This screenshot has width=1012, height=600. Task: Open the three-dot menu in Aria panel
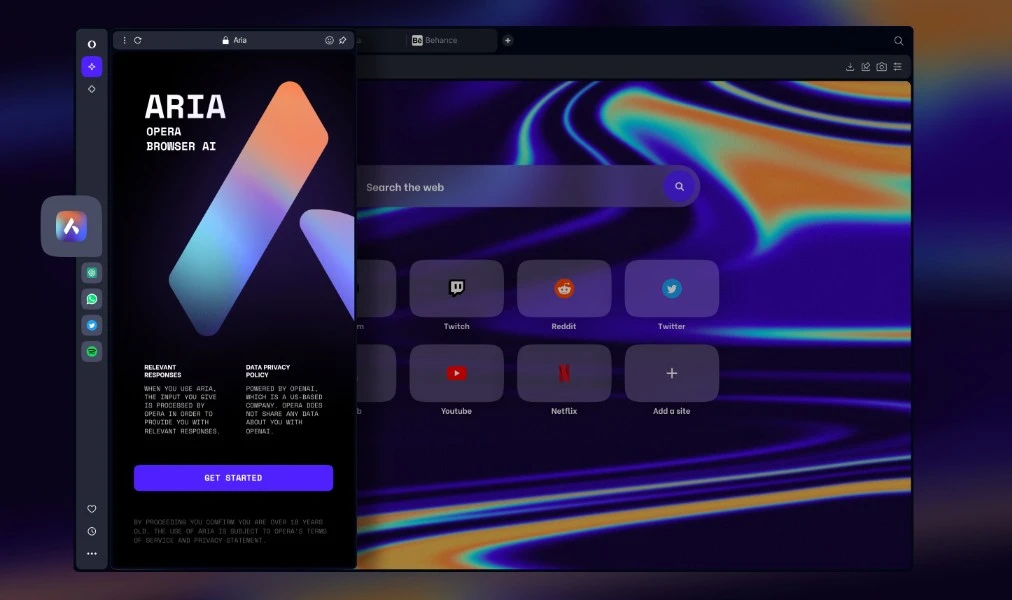tap(123, 40)
